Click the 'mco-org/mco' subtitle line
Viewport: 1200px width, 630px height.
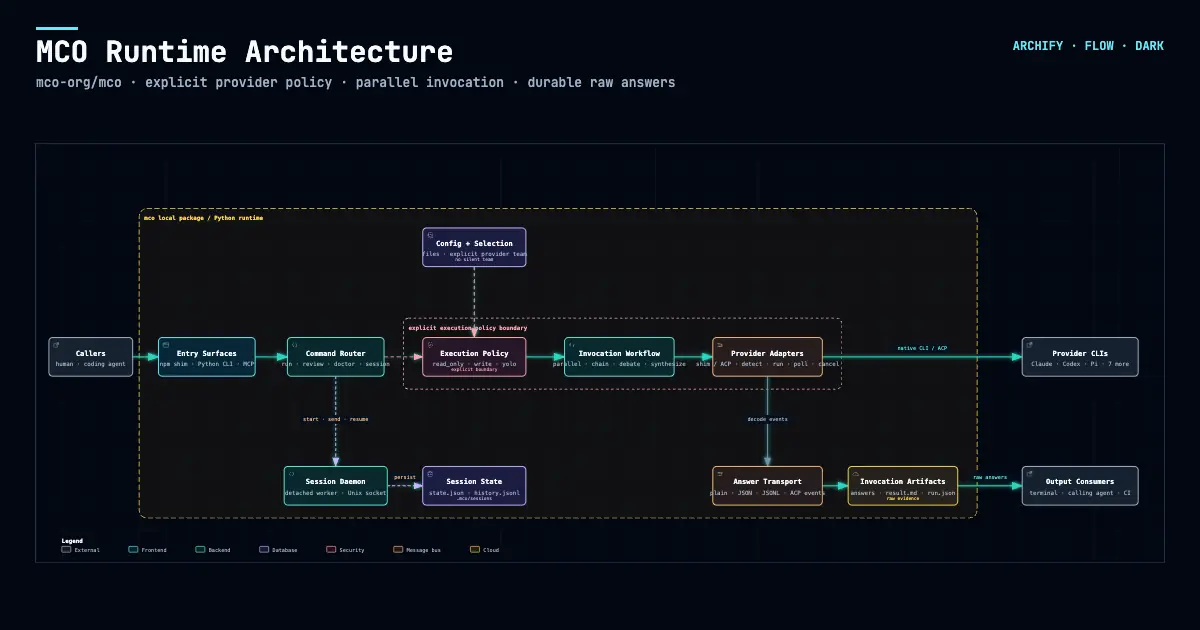[355, 82]
